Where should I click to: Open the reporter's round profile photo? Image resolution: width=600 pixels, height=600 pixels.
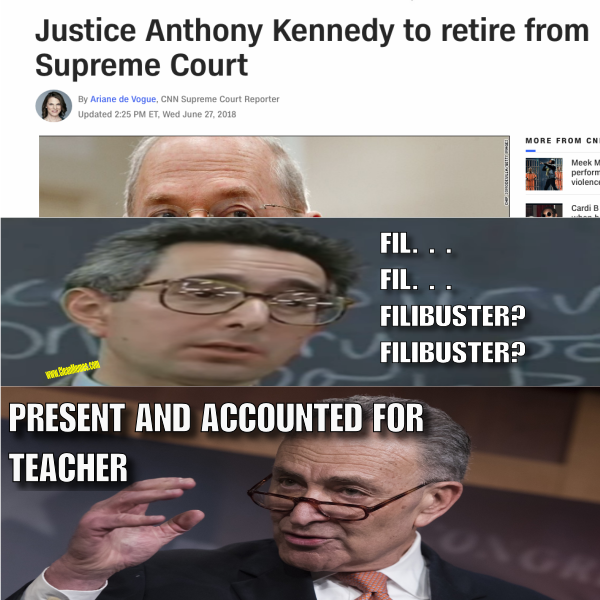54,106
